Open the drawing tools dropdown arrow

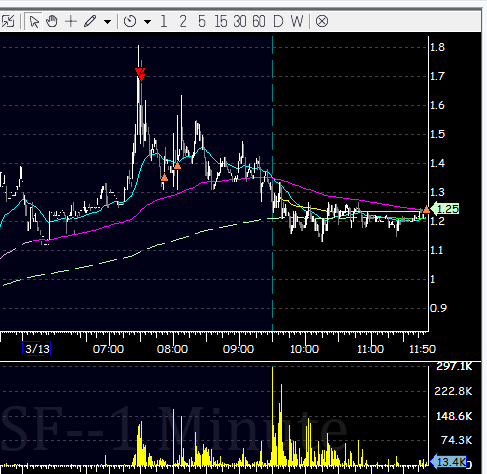coord(107,22)
